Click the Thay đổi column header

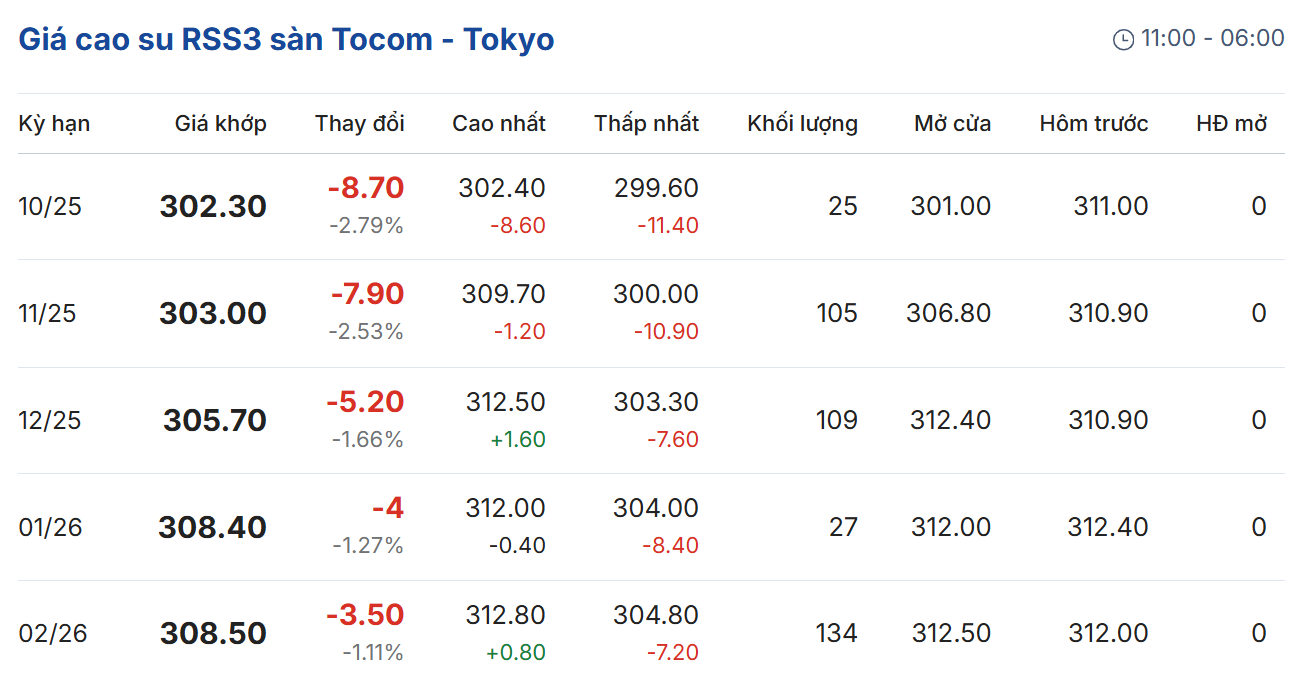[360, 123]
